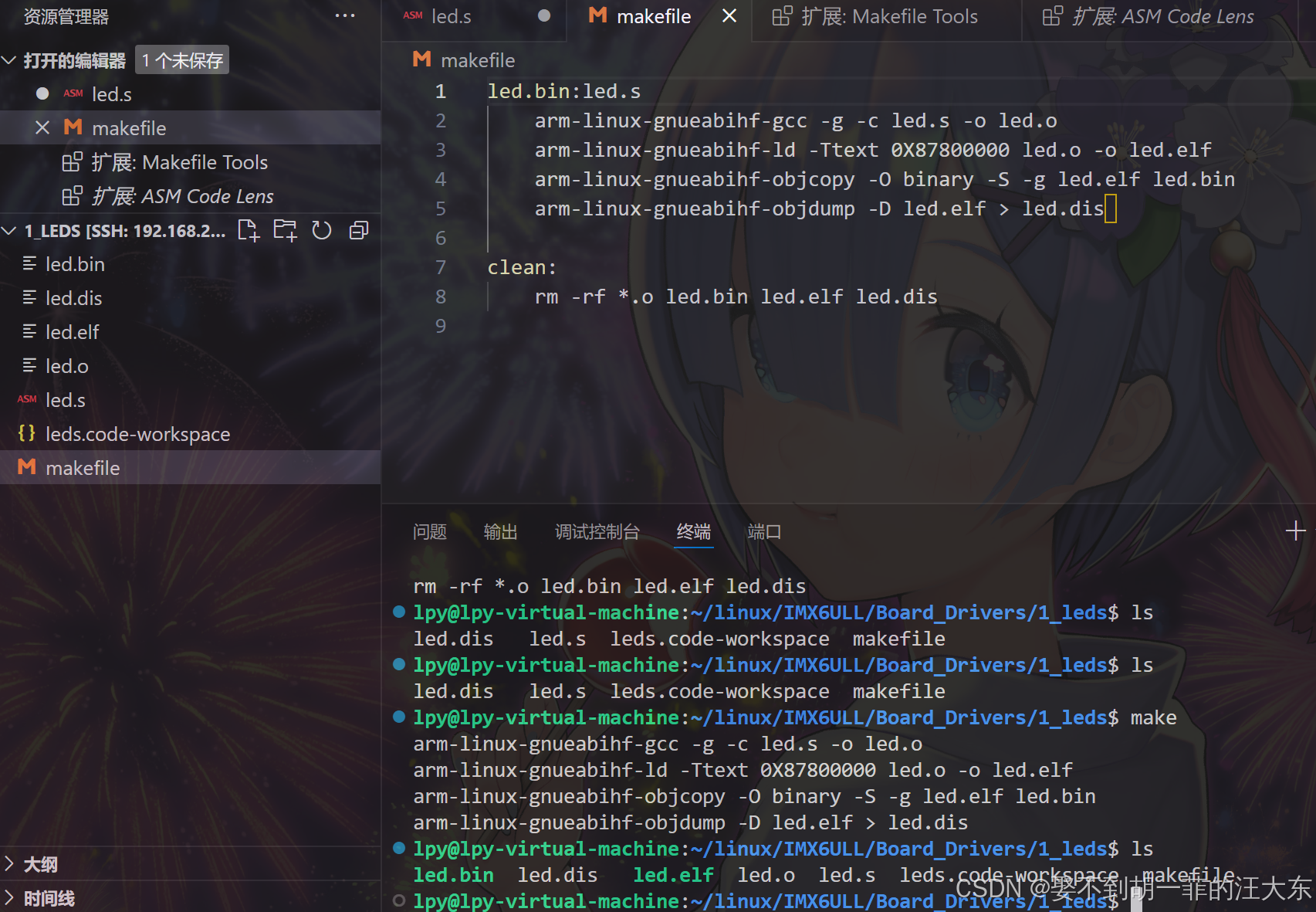Switch to the 问题 problems panel tab
This screenshot has height=912, width=1316.
pyautogui.click(x=430, y=531)
